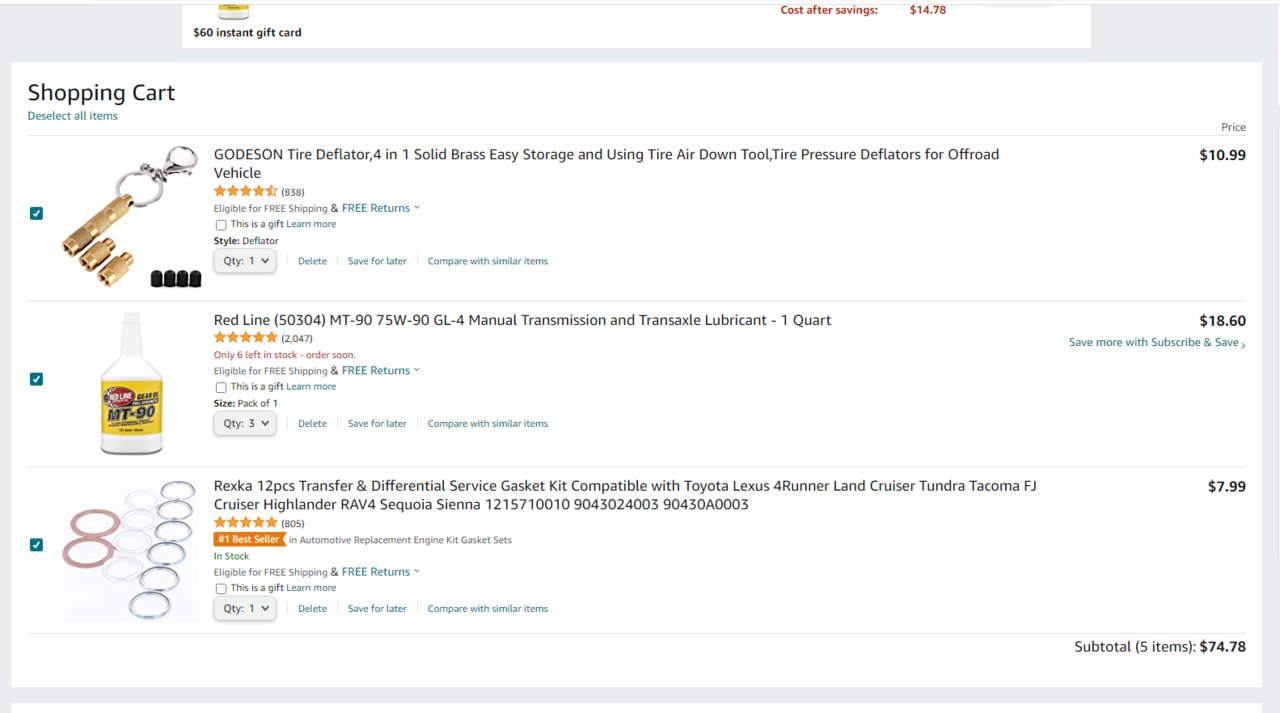Viewport: 1280px width, 713px height.
Task: Mark the Rexka Gasket Kit as a gift
Action: pyautogui.click(x=221, y=589)
